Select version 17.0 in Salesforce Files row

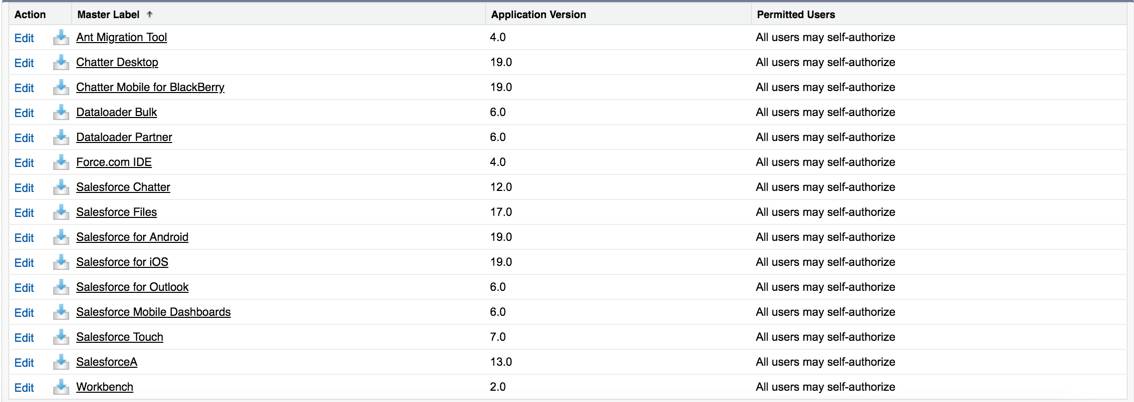click(x=501, y=212)
